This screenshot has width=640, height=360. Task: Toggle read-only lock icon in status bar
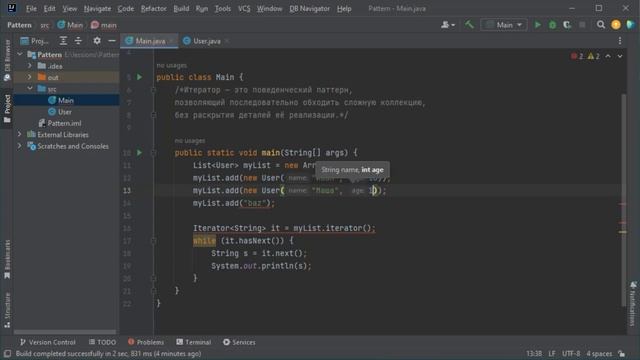pos(621,353)
